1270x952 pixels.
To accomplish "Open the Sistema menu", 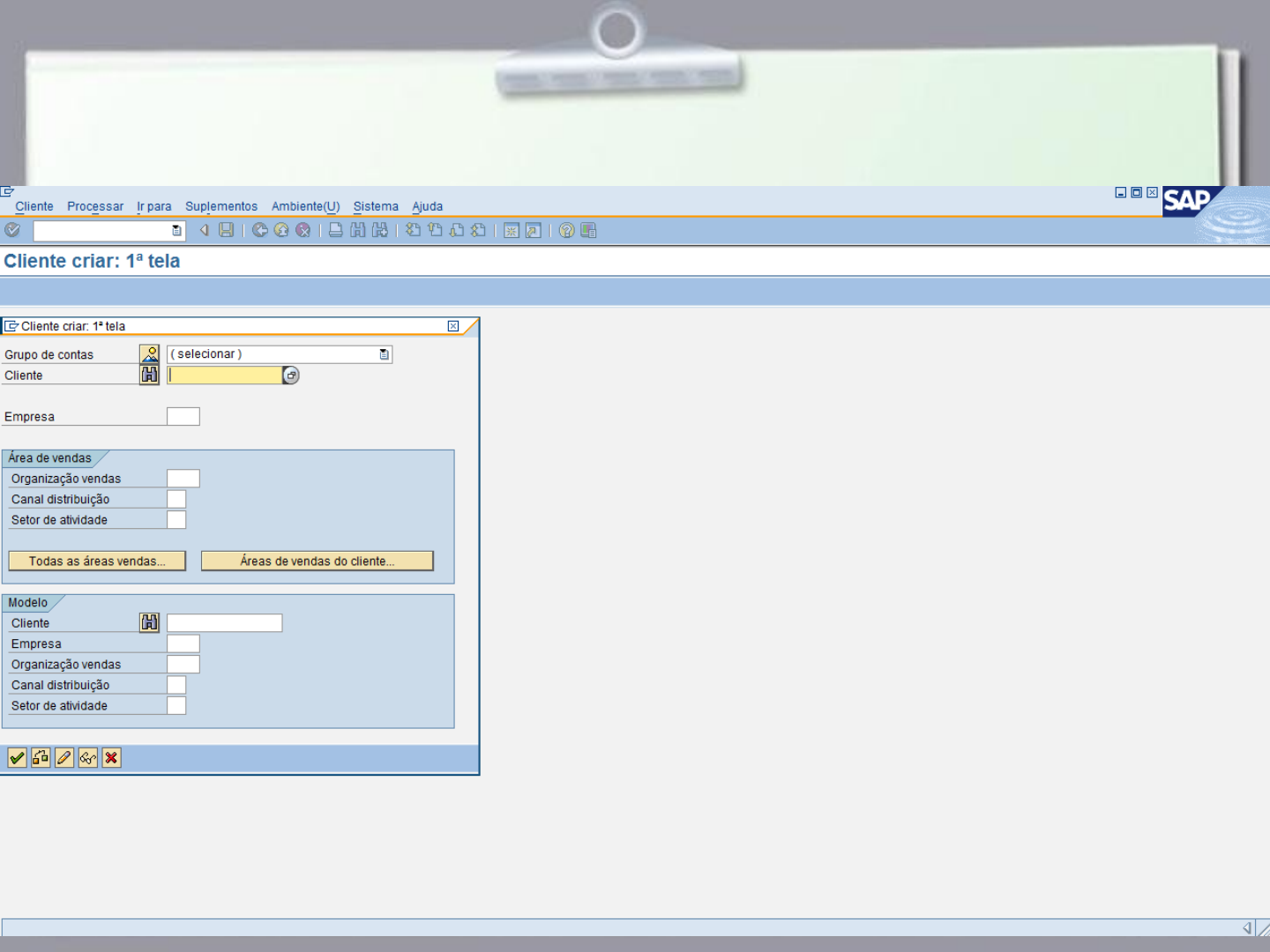I will click(x=376, y=206).
